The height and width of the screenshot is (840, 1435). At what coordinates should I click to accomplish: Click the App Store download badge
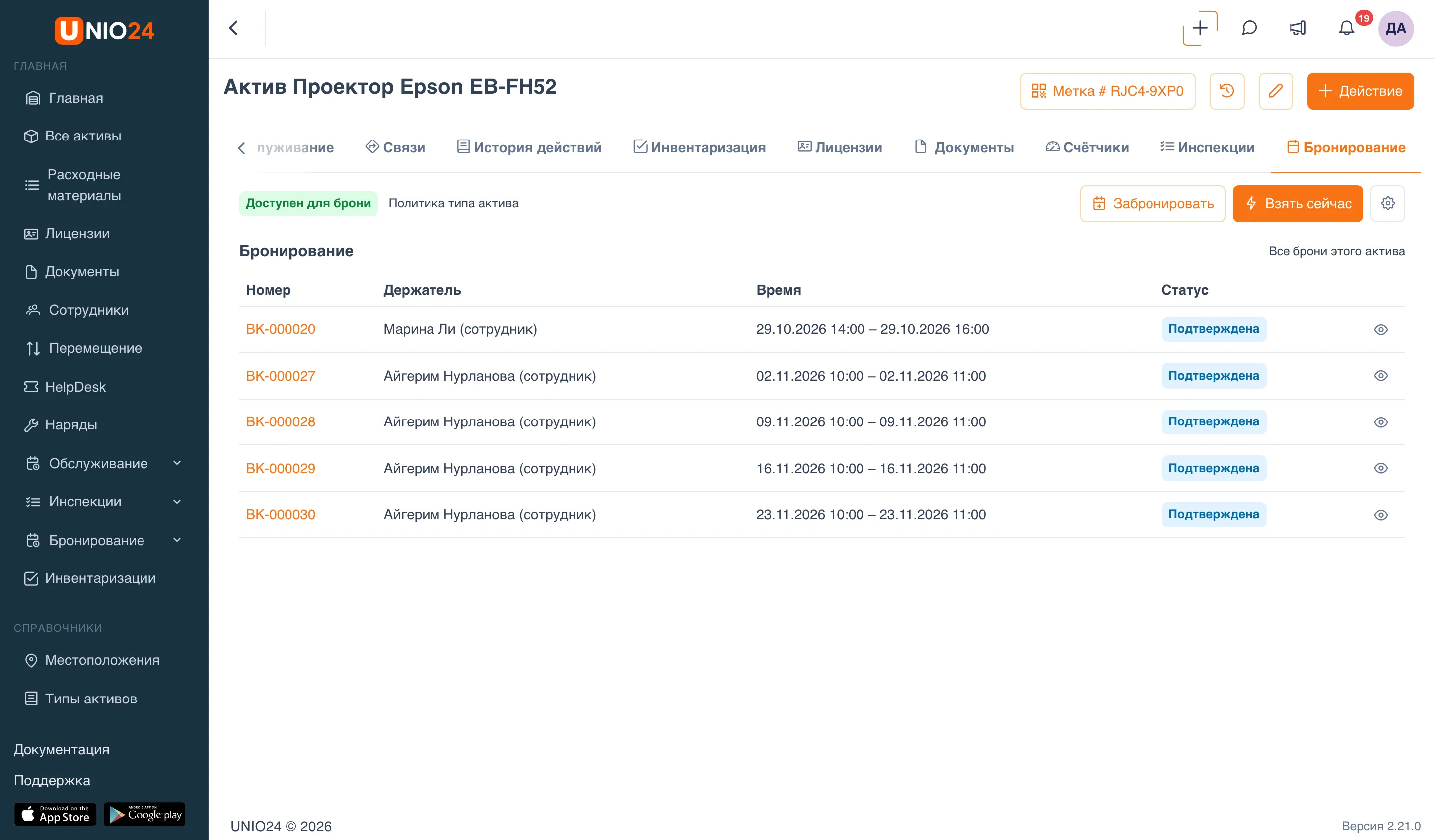[x=55, y=814]
